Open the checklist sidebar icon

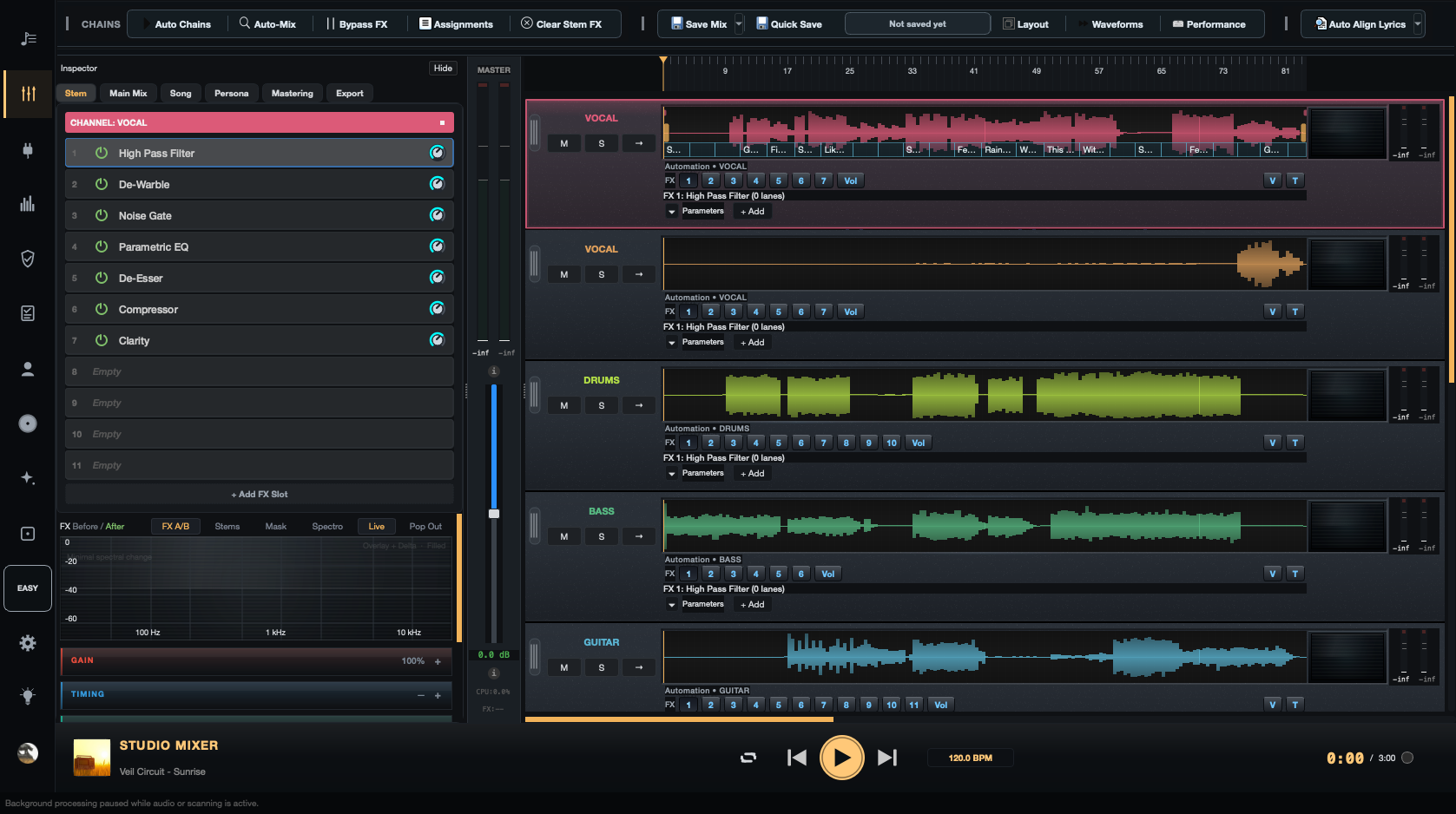(x=28, y=313)
